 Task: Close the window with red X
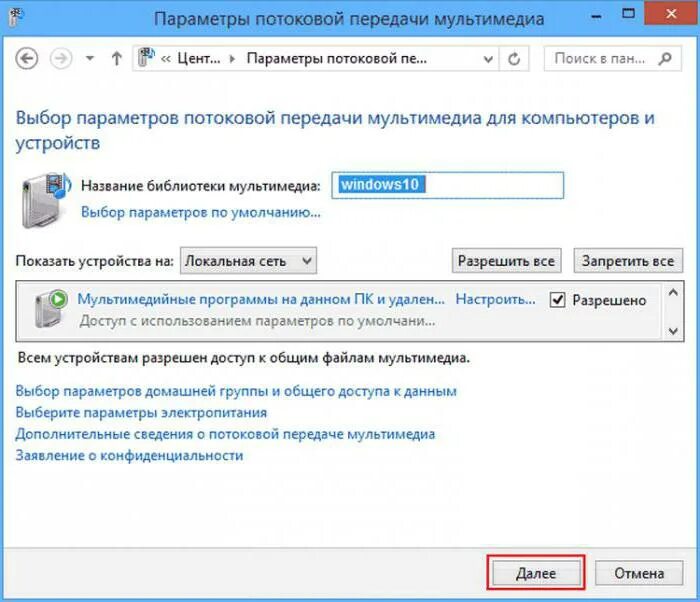point(671,13)
